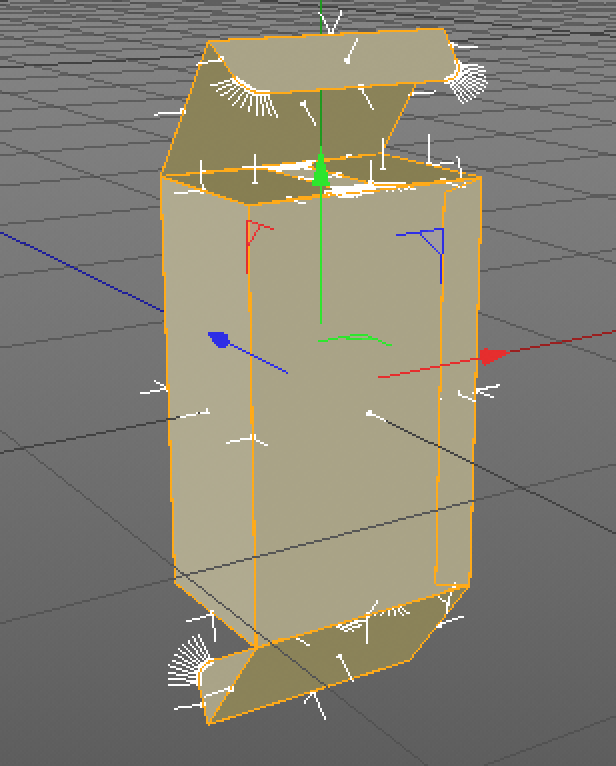Click the red X-axis arrow handle
616x766 pixels.
coord(493,356)
